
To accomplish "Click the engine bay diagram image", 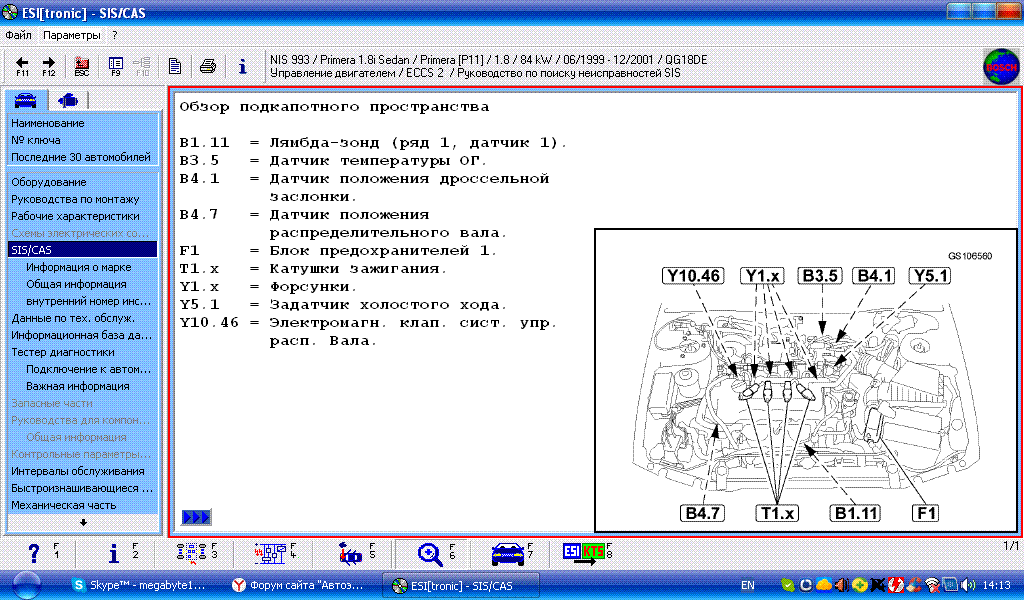I will coord(806,380).
